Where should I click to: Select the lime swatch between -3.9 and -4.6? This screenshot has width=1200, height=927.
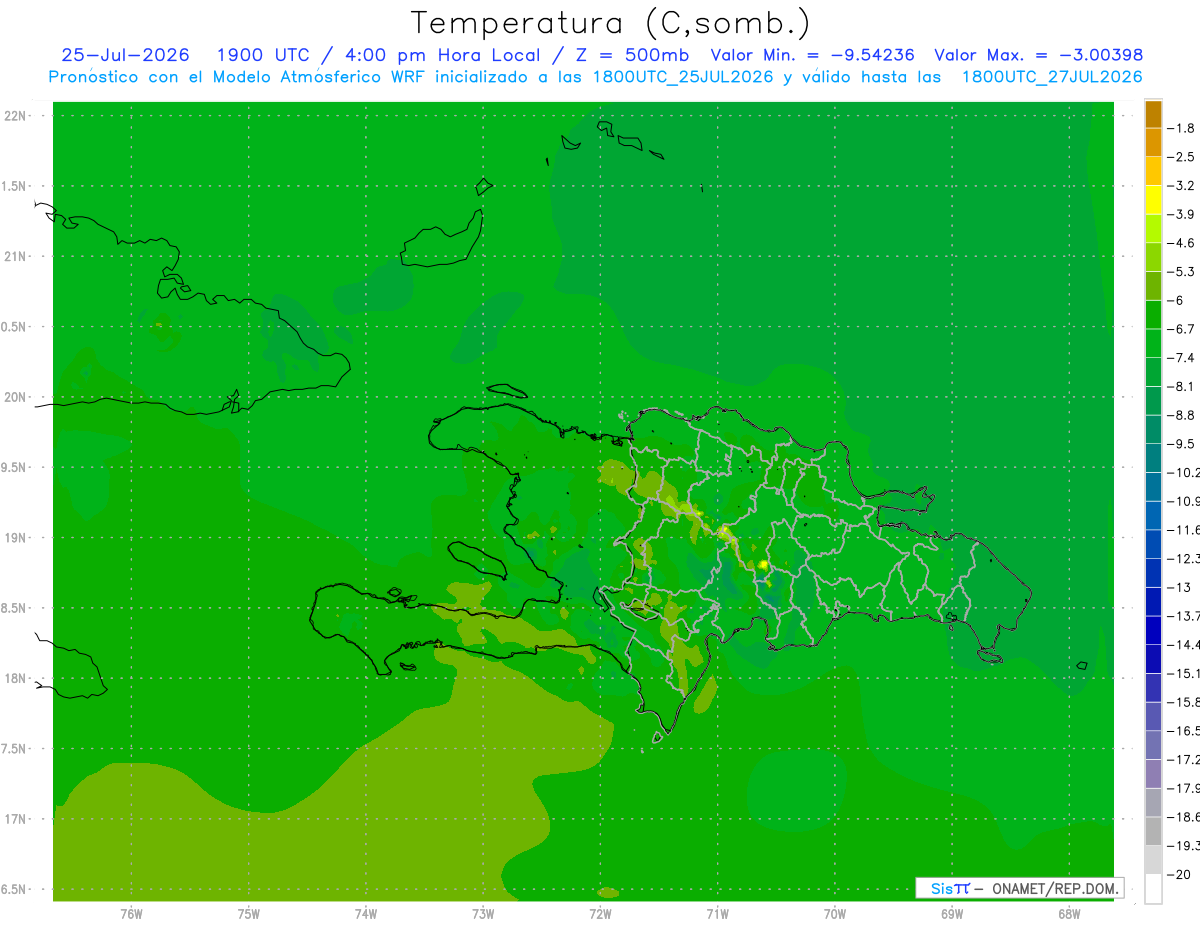click(1153, 229)
